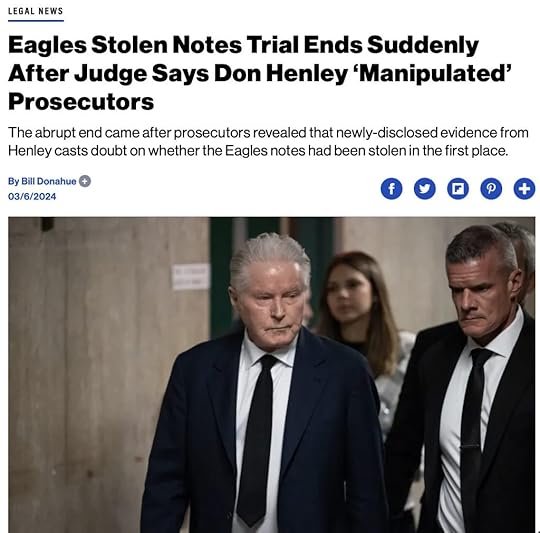Viewport: 540px width, 533px height.
Task: Click the blue underline beneath Legal News
Action: point(36,21)
